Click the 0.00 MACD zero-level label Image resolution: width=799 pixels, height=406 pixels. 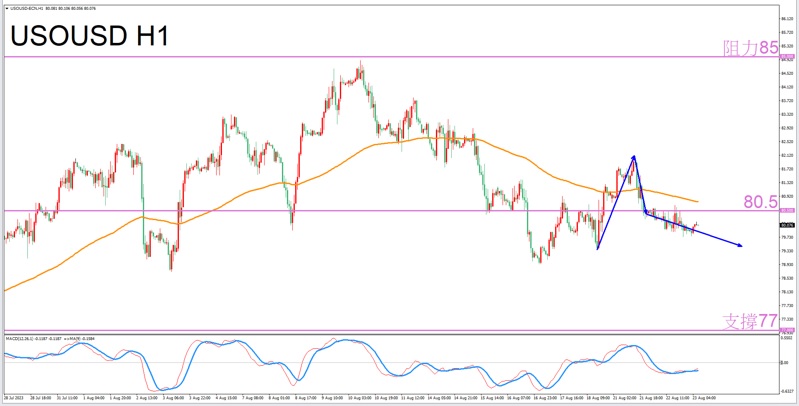[784, 362]
